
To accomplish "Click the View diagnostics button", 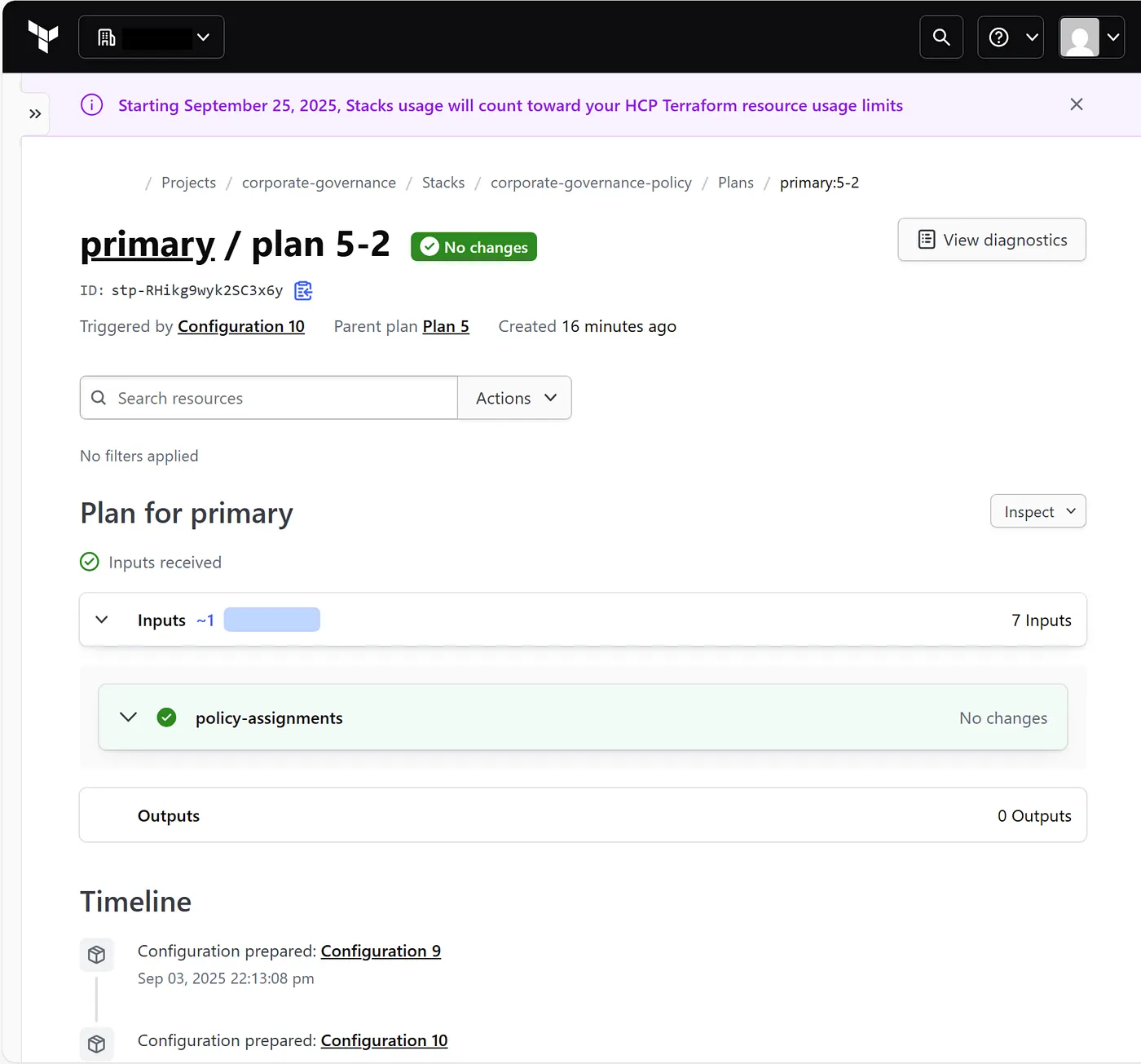I will (991, 240).
